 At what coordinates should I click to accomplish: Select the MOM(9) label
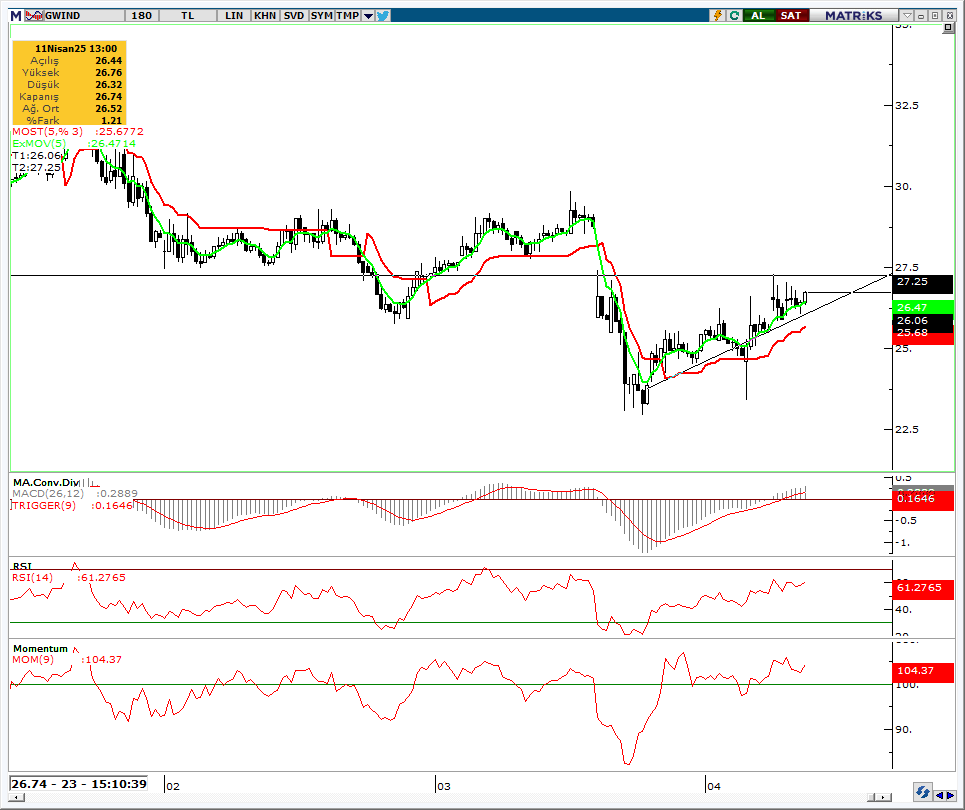point(33,659)
